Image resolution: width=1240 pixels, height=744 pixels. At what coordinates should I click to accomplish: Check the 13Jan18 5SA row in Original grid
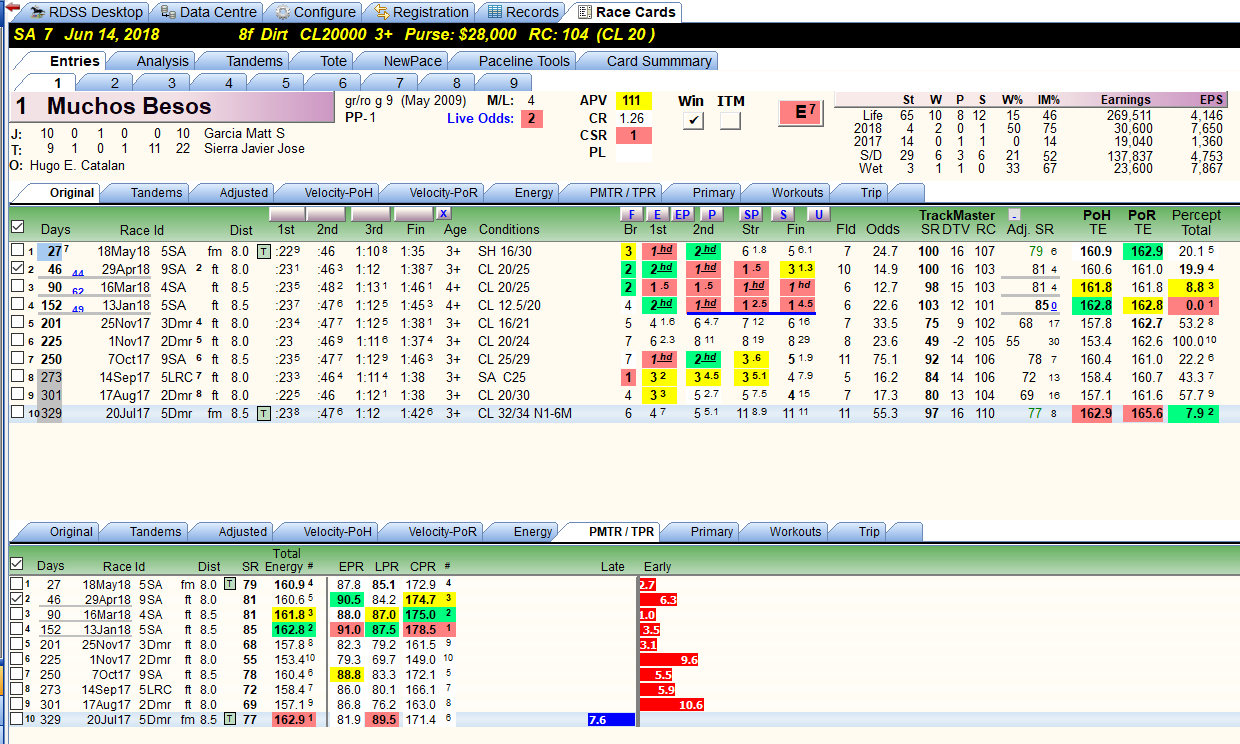(x=18, y=305)
